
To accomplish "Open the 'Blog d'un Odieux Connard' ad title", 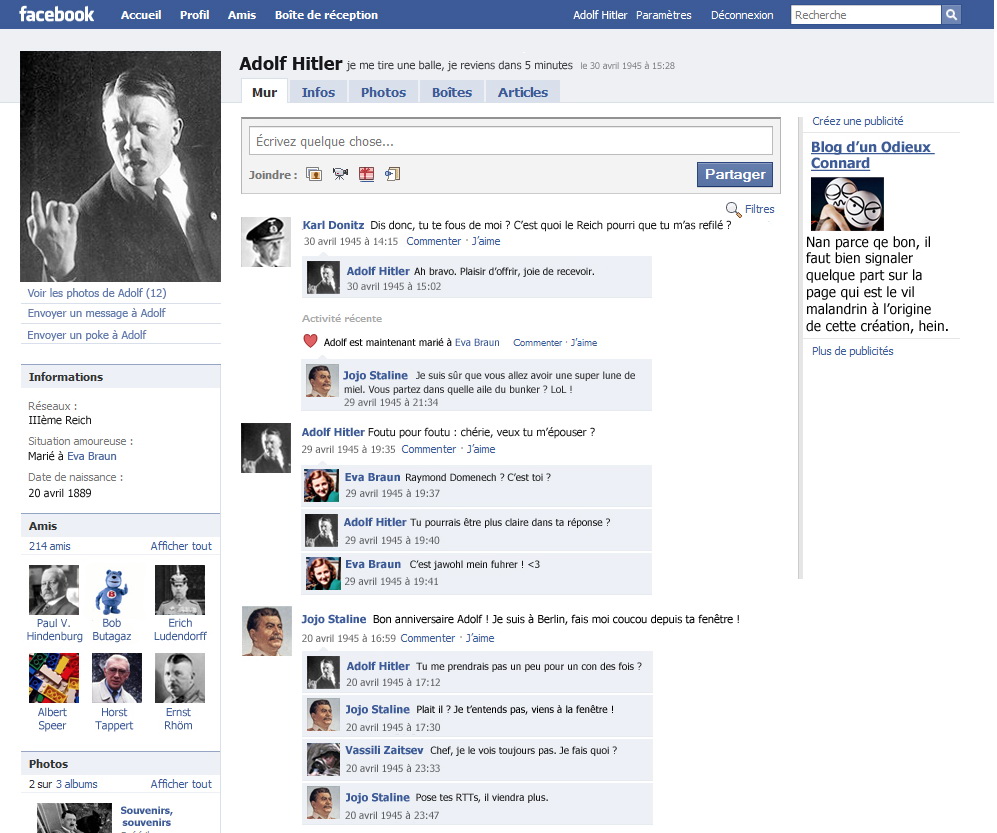I will [x=871, y=155].
